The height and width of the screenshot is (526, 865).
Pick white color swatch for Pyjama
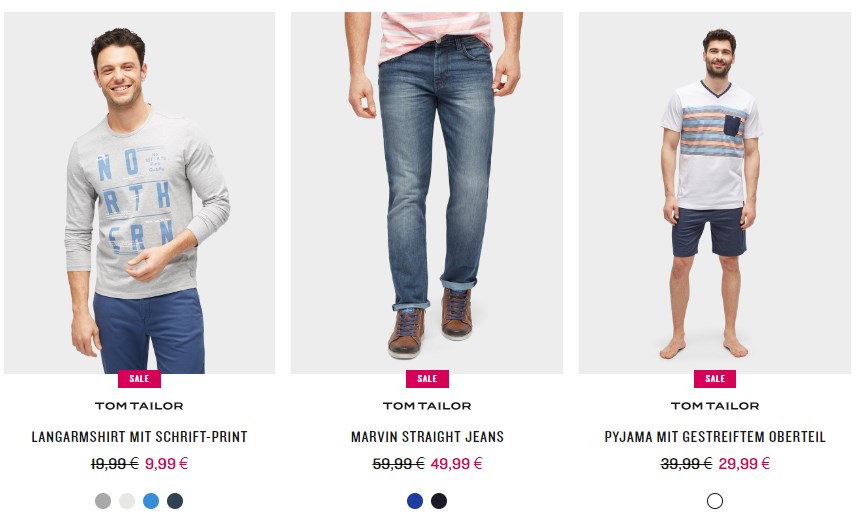tap(715, 501)
